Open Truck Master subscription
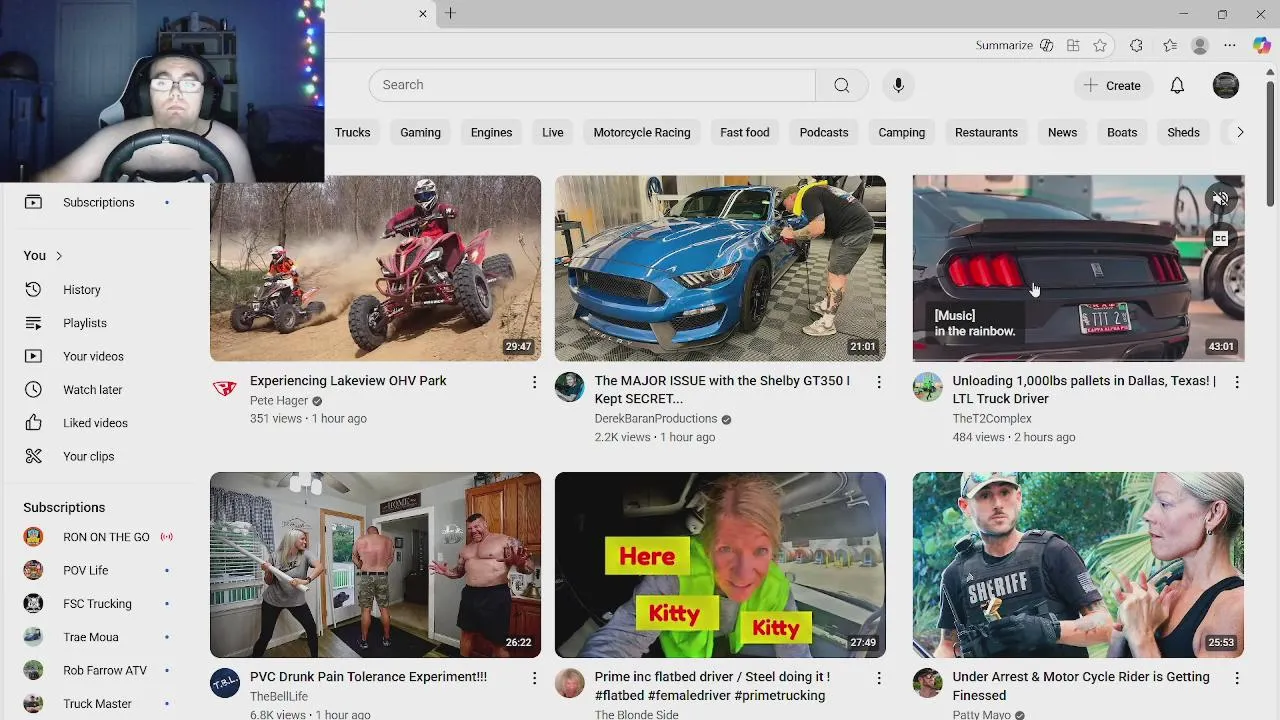Viewport: 1280px width, 720px height. point(98,704)
